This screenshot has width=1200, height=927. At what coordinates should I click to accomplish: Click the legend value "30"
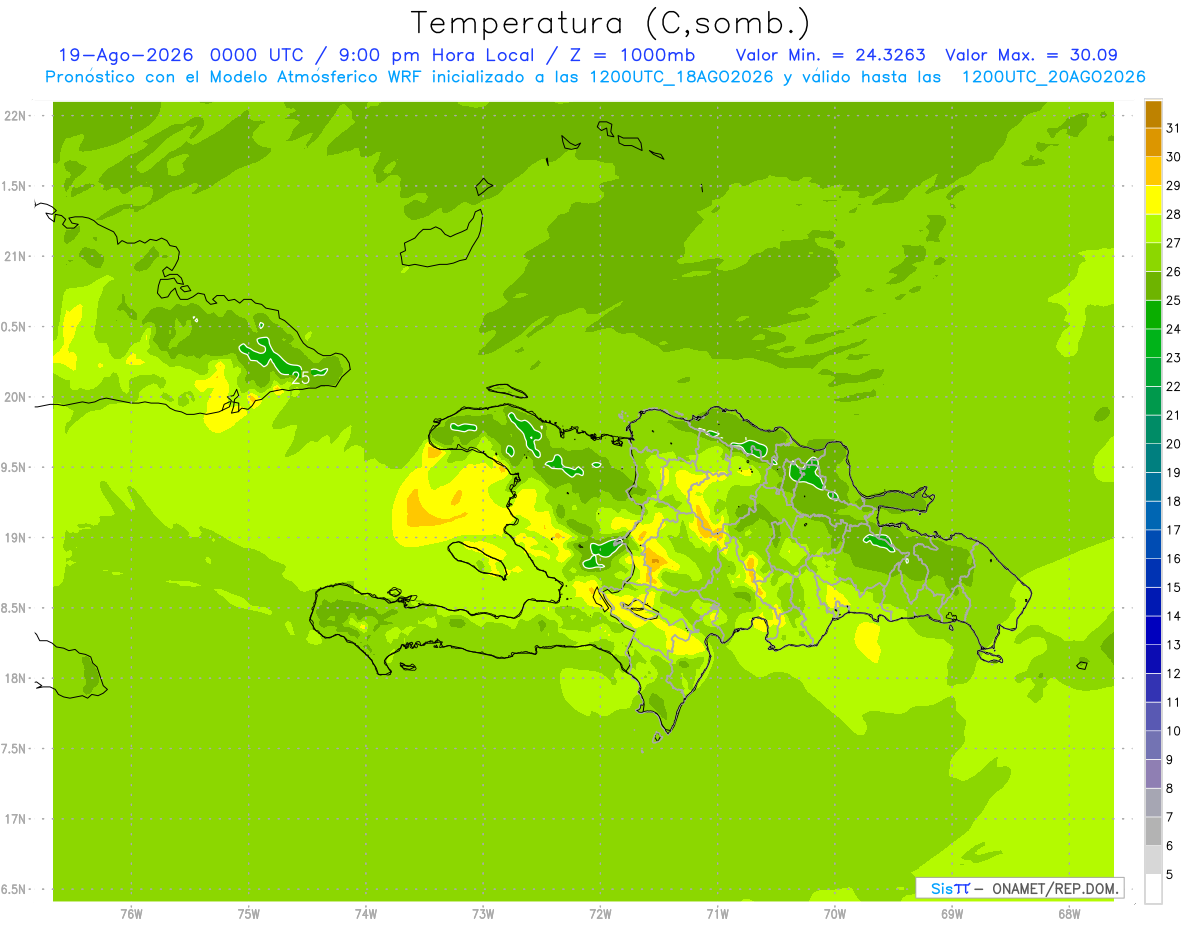coord(1174,157)
